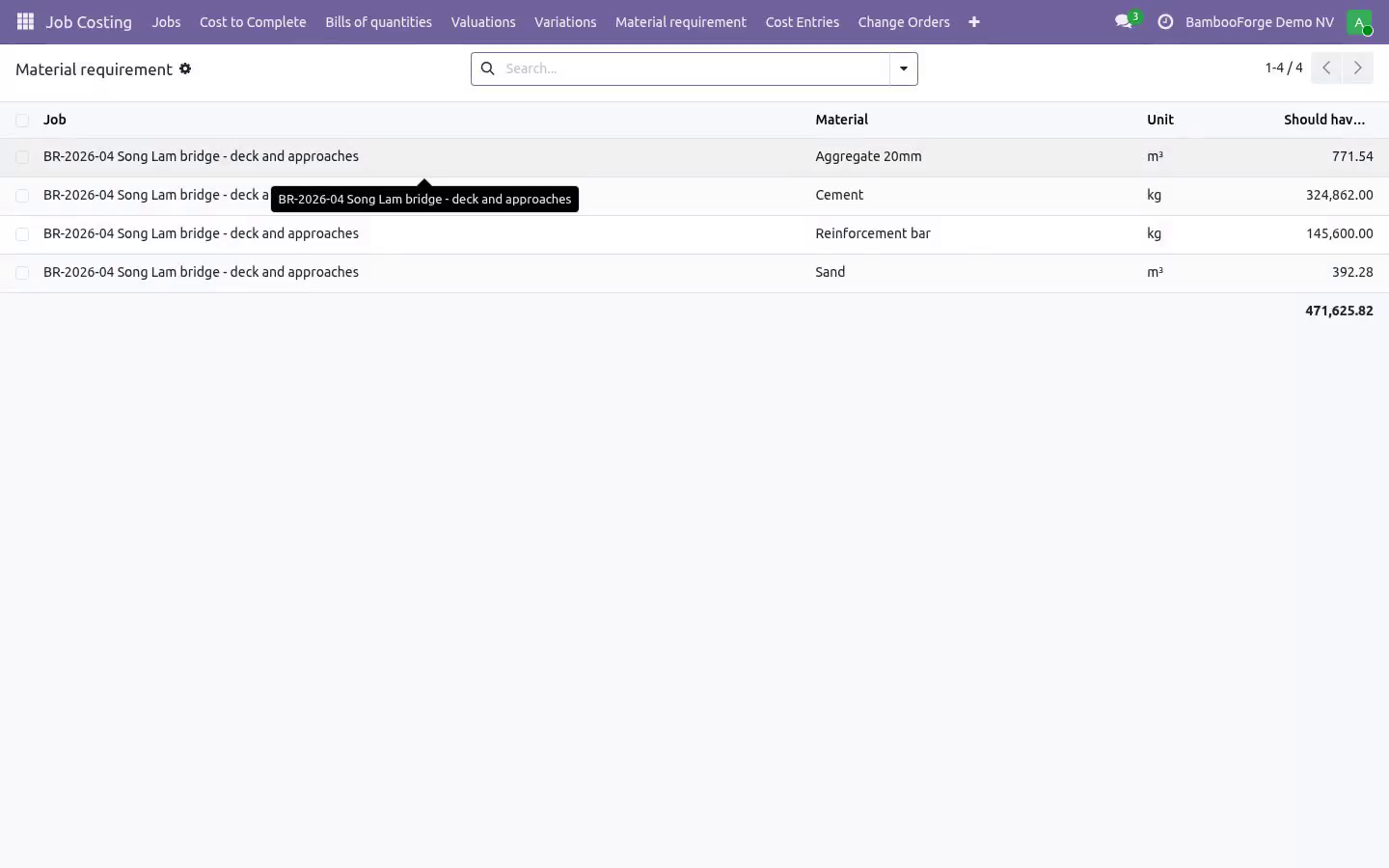Toggle the select-all header checkbox
1389x868 pixels.
(x=22, y=120)
